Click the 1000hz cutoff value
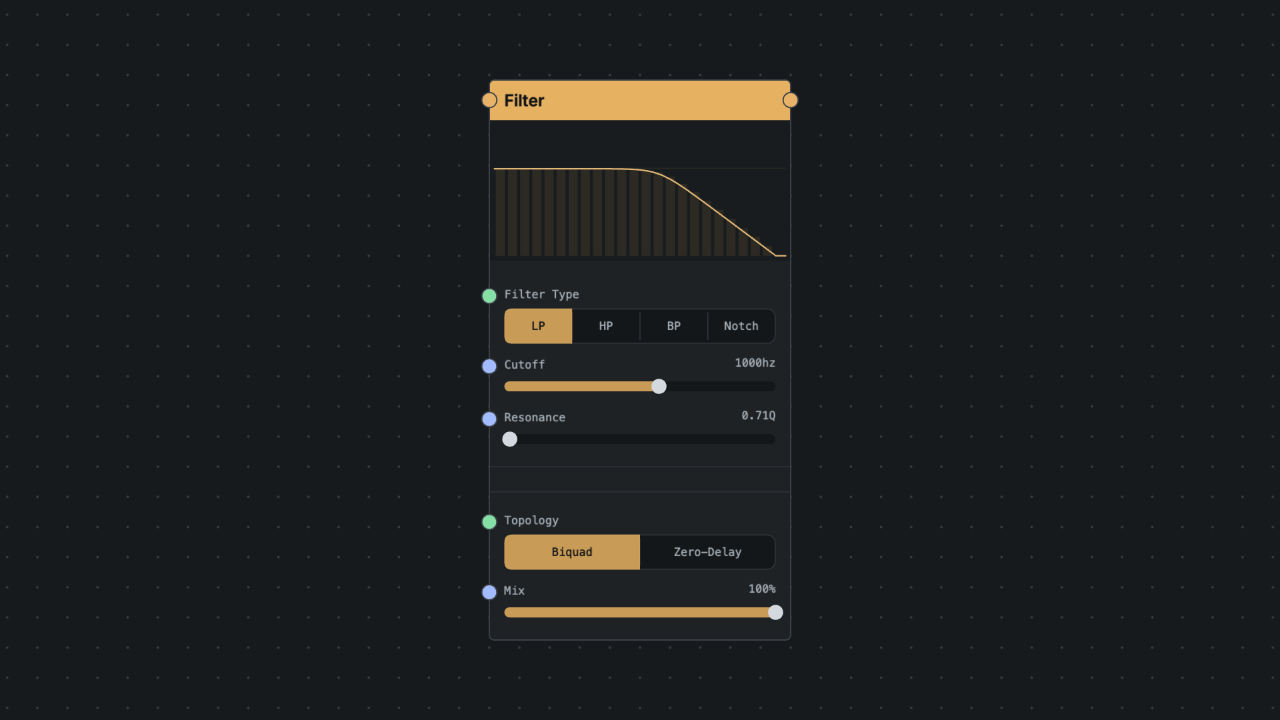Viewport: 1280px width, 720px height. click(x=755, y=363)
